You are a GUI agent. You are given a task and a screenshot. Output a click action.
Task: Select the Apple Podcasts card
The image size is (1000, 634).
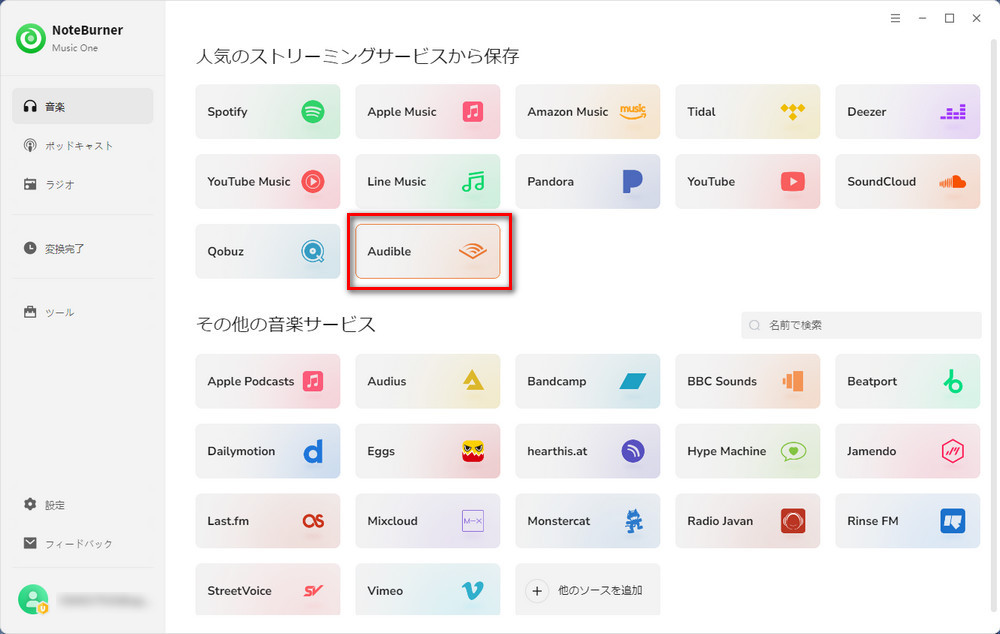click(268, 381)
